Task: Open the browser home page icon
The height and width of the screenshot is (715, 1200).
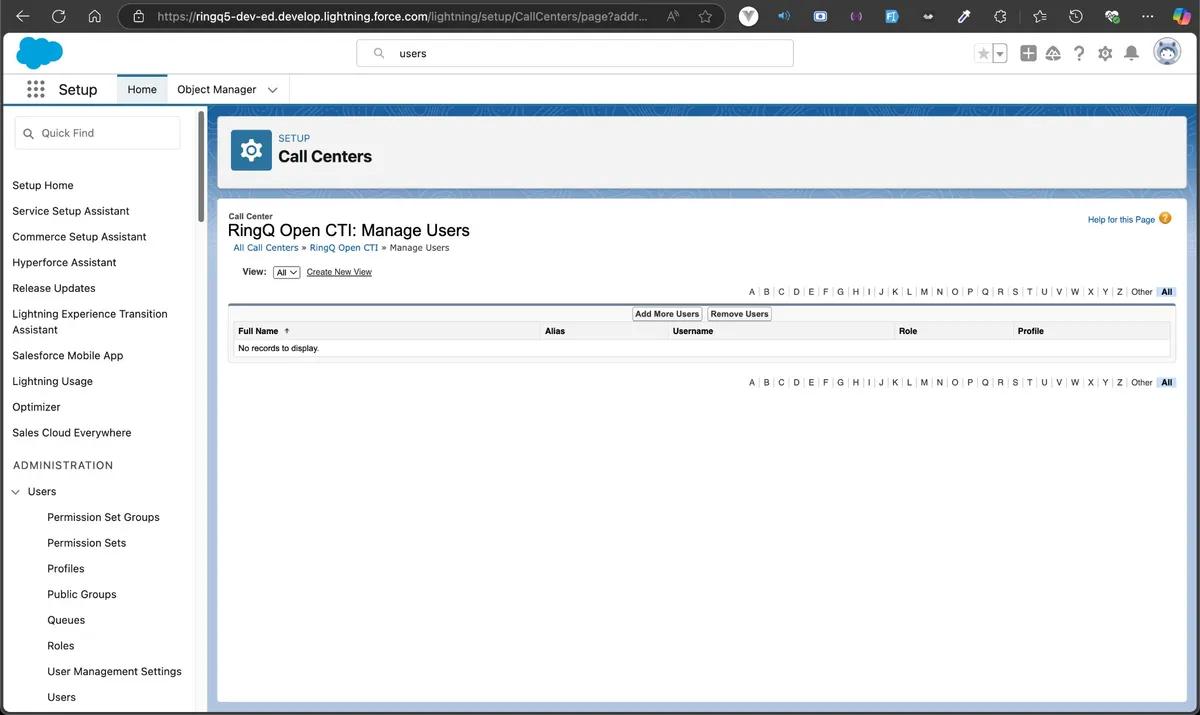Action: point(94,16)
